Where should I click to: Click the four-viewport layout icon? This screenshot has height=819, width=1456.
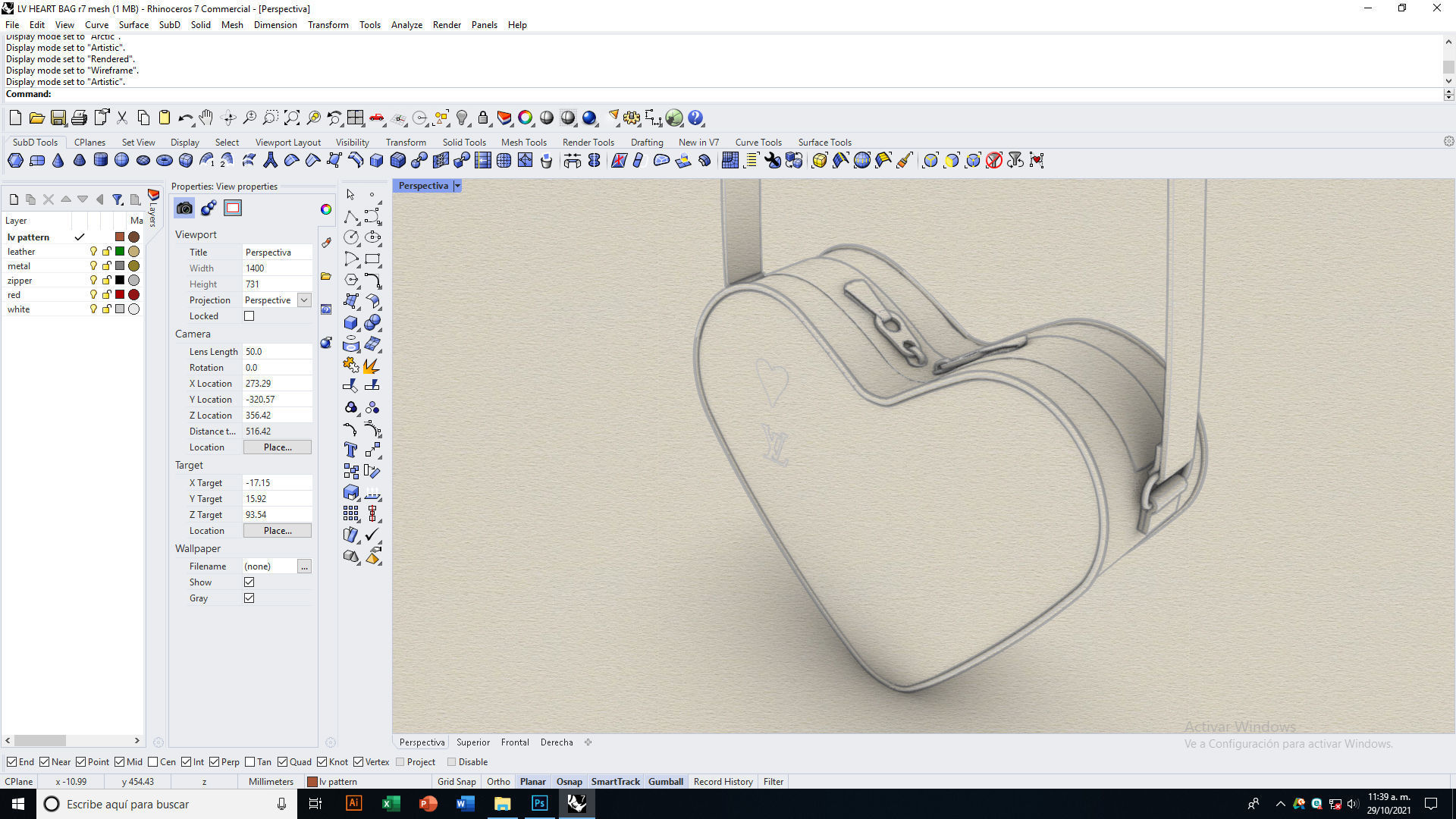pyautogui.click(x=356, y=118)
